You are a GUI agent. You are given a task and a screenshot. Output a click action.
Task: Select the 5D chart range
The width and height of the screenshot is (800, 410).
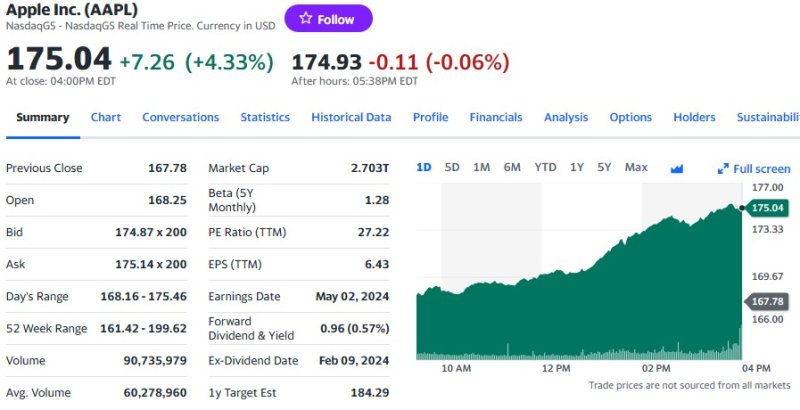[x=452, y=167]
